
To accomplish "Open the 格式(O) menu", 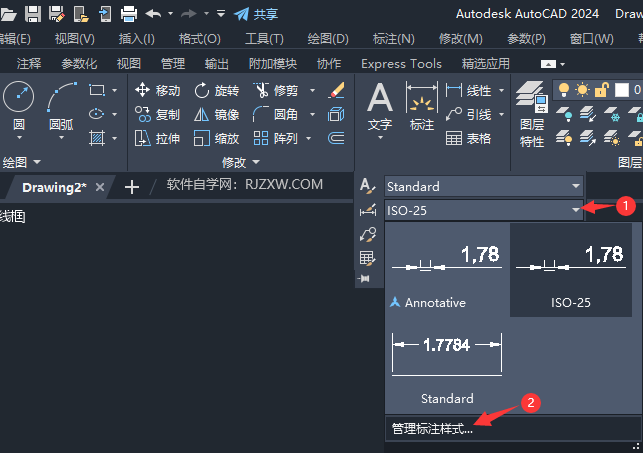I will coord(200,39).
